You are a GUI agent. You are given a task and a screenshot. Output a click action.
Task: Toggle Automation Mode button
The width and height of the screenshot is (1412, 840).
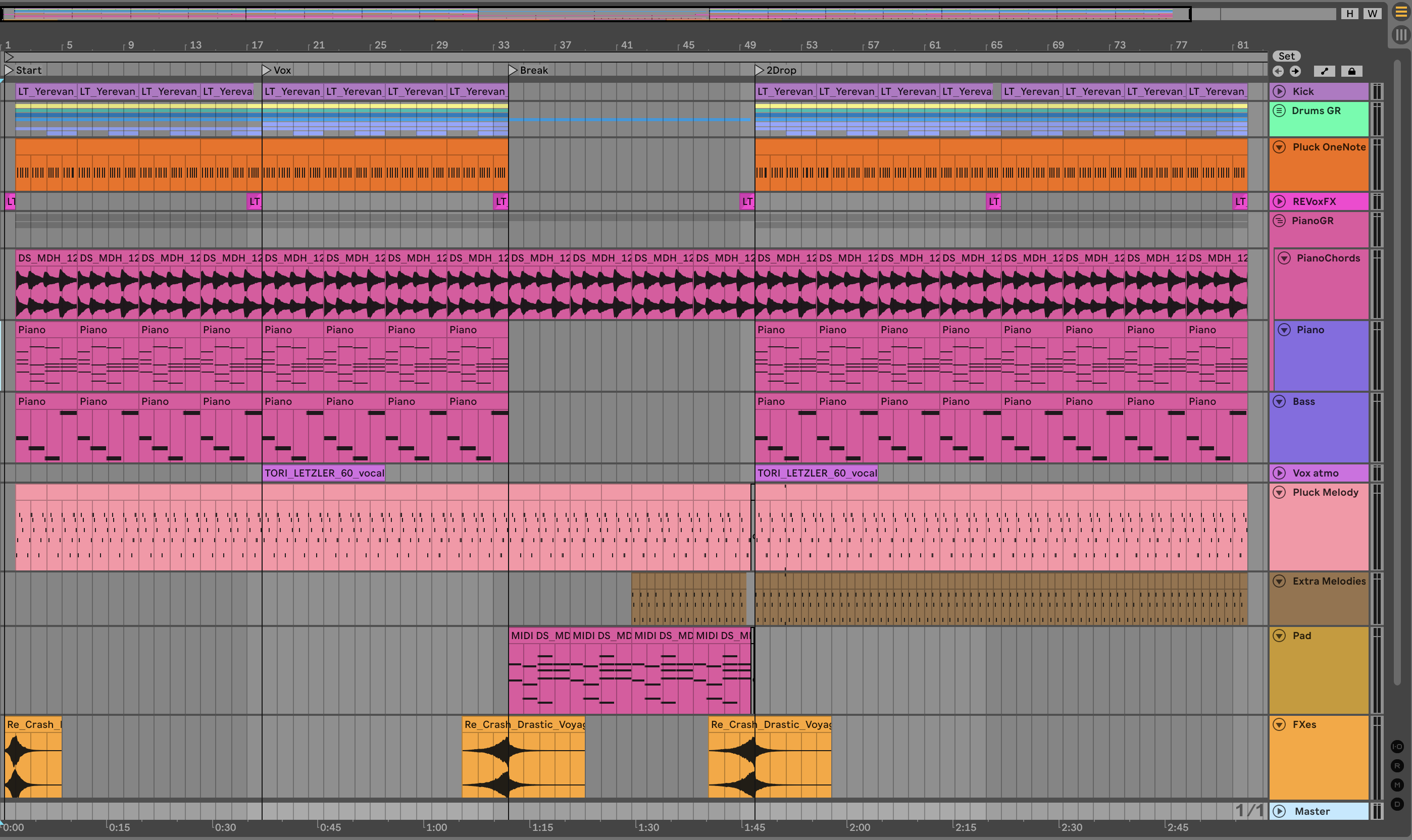tap(1324, 71)
